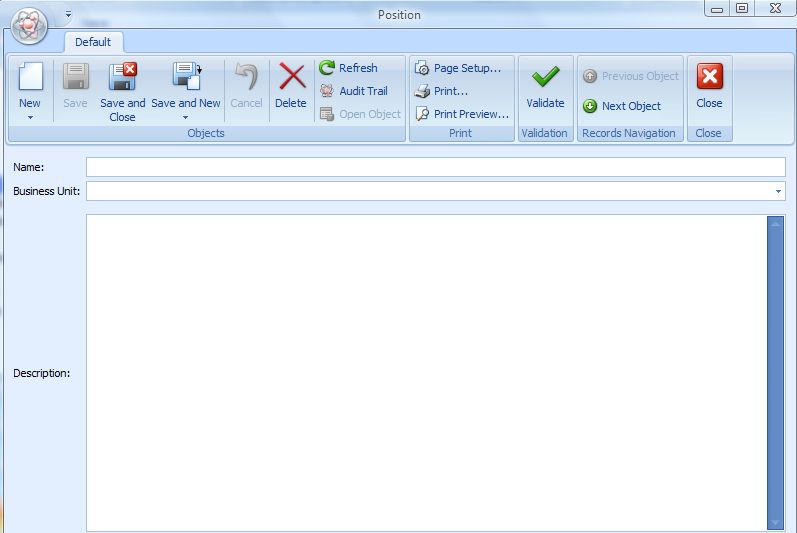Open Print Preview

coord(462,114)
